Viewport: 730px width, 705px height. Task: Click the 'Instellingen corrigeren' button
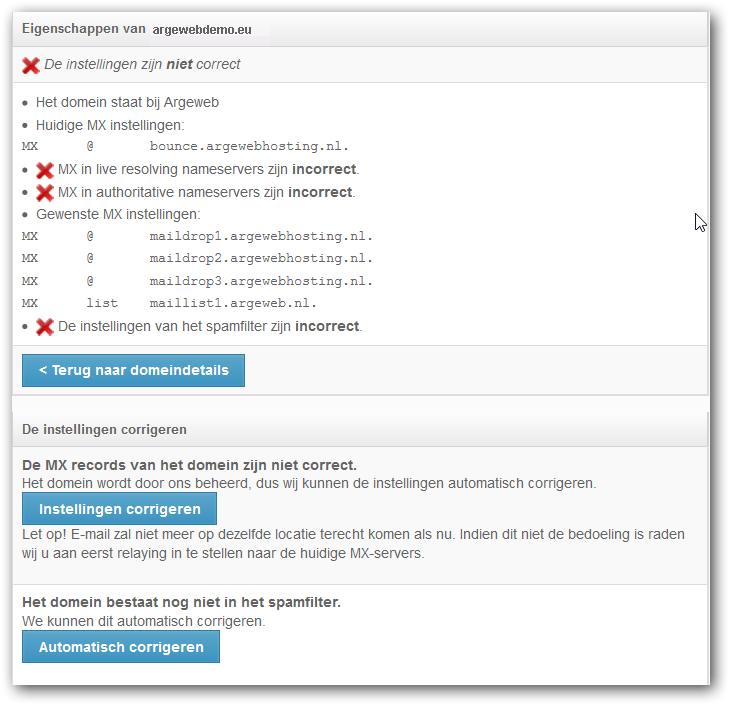coord(119,508)
